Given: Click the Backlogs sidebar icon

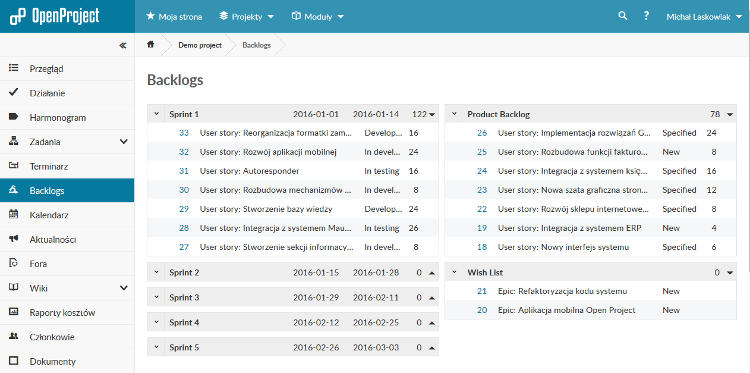Looking at the screenshot, I should pyautogui.click(x=13, y=190).
